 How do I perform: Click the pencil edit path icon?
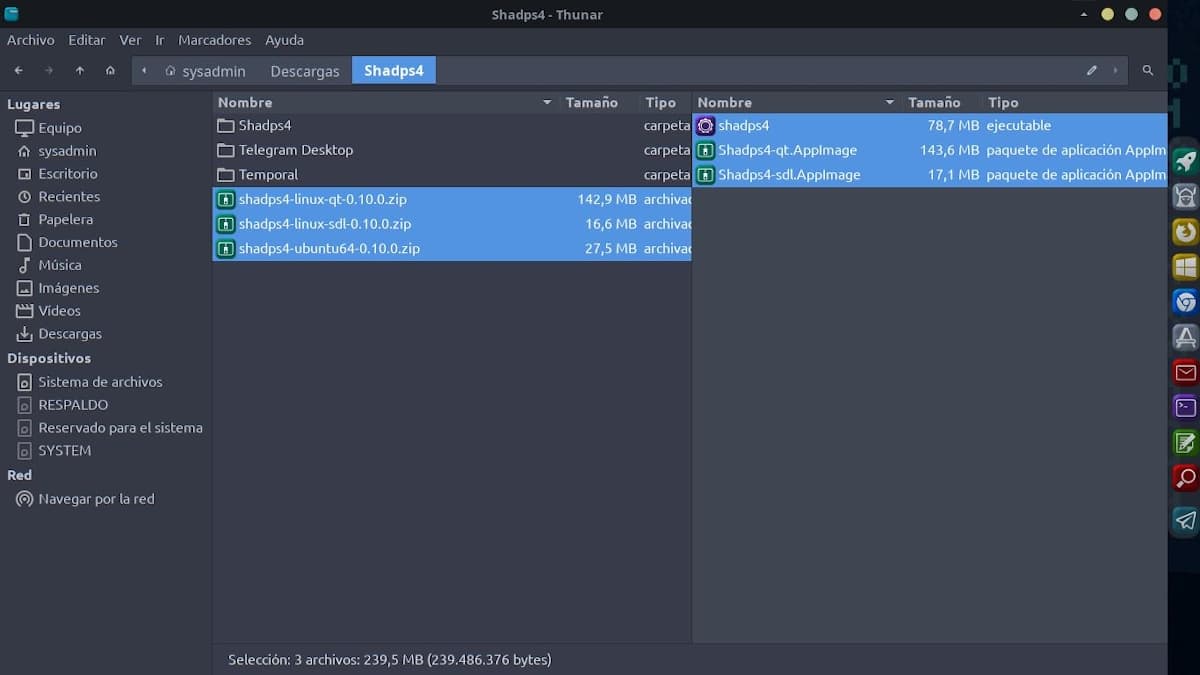click(1091, 71)
